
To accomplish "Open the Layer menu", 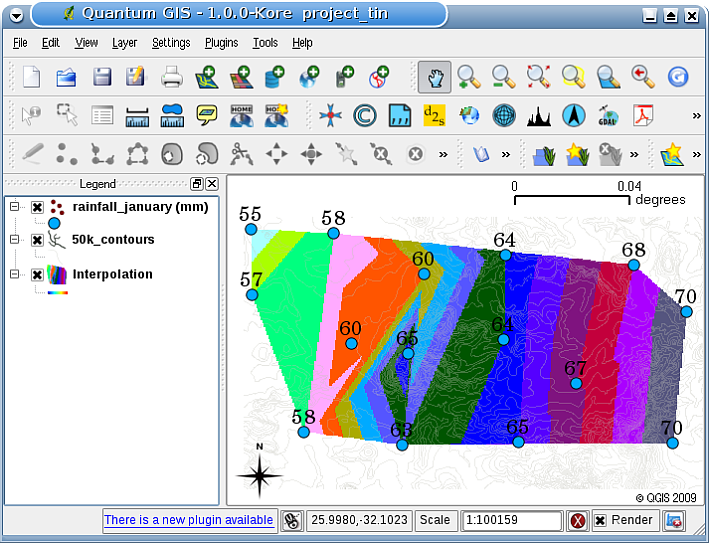I will [x=124, y=43].
